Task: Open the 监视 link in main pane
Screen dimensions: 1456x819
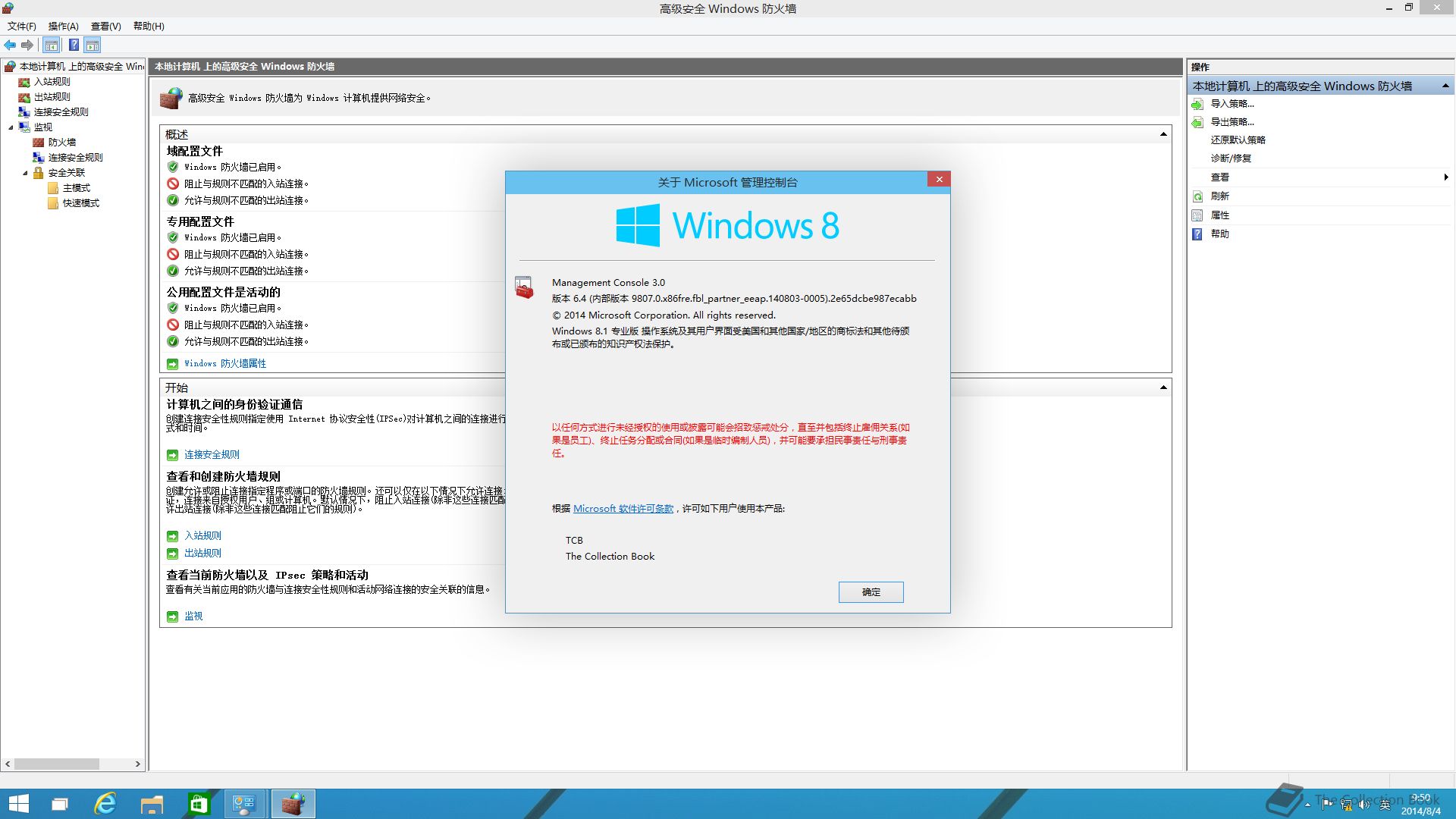Action: pos(193,617)
